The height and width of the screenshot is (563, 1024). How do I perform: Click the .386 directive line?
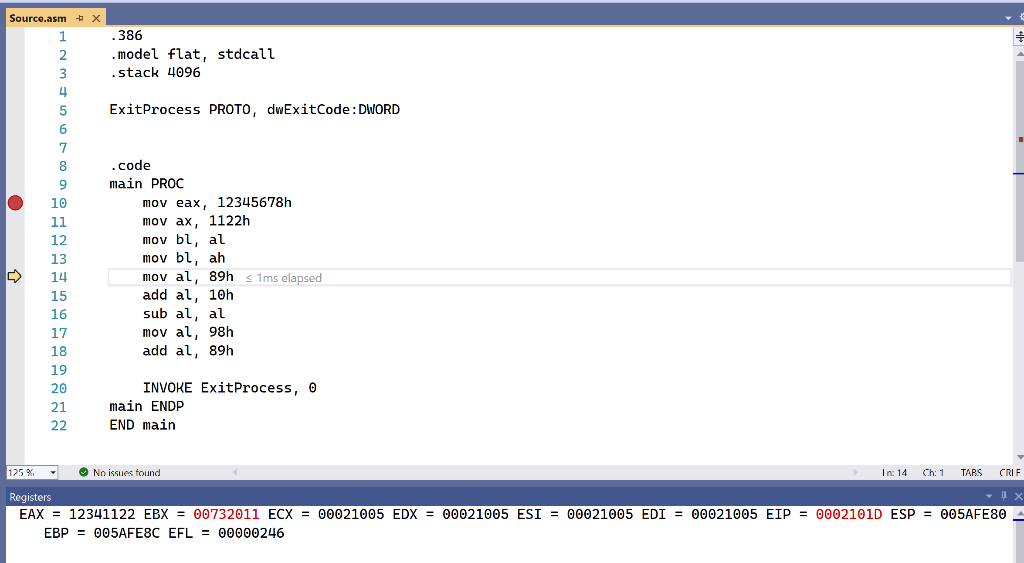(x=125, y=35)
